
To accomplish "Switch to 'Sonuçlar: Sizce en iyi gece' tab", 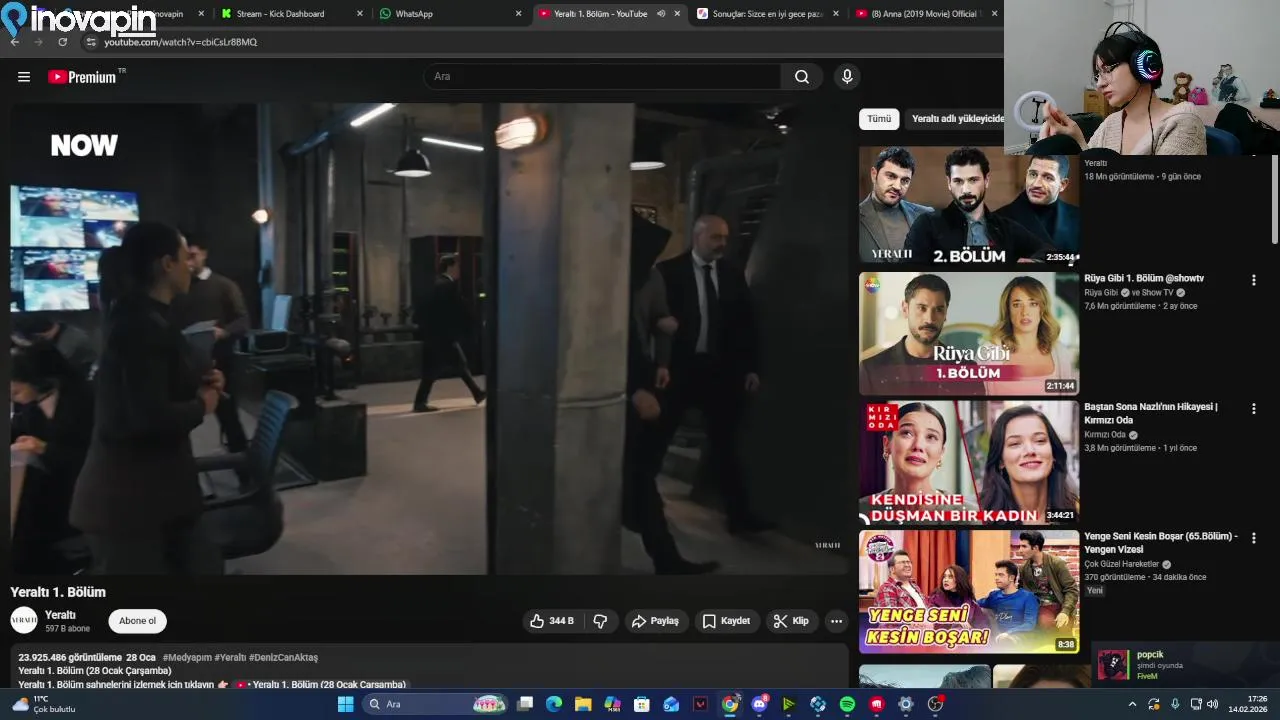I will click(x=768, y=14).
